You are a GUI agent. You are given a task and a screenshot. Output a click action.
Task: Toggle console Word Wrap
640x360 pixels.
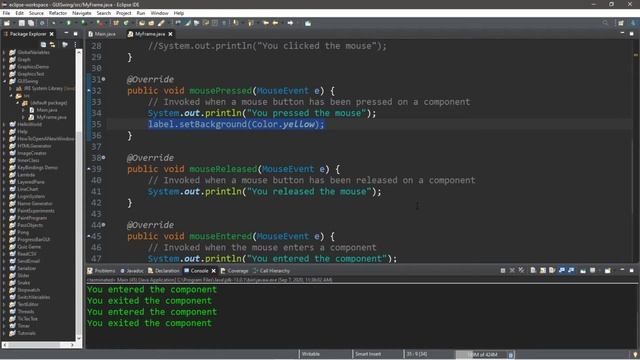pos(552,270)
